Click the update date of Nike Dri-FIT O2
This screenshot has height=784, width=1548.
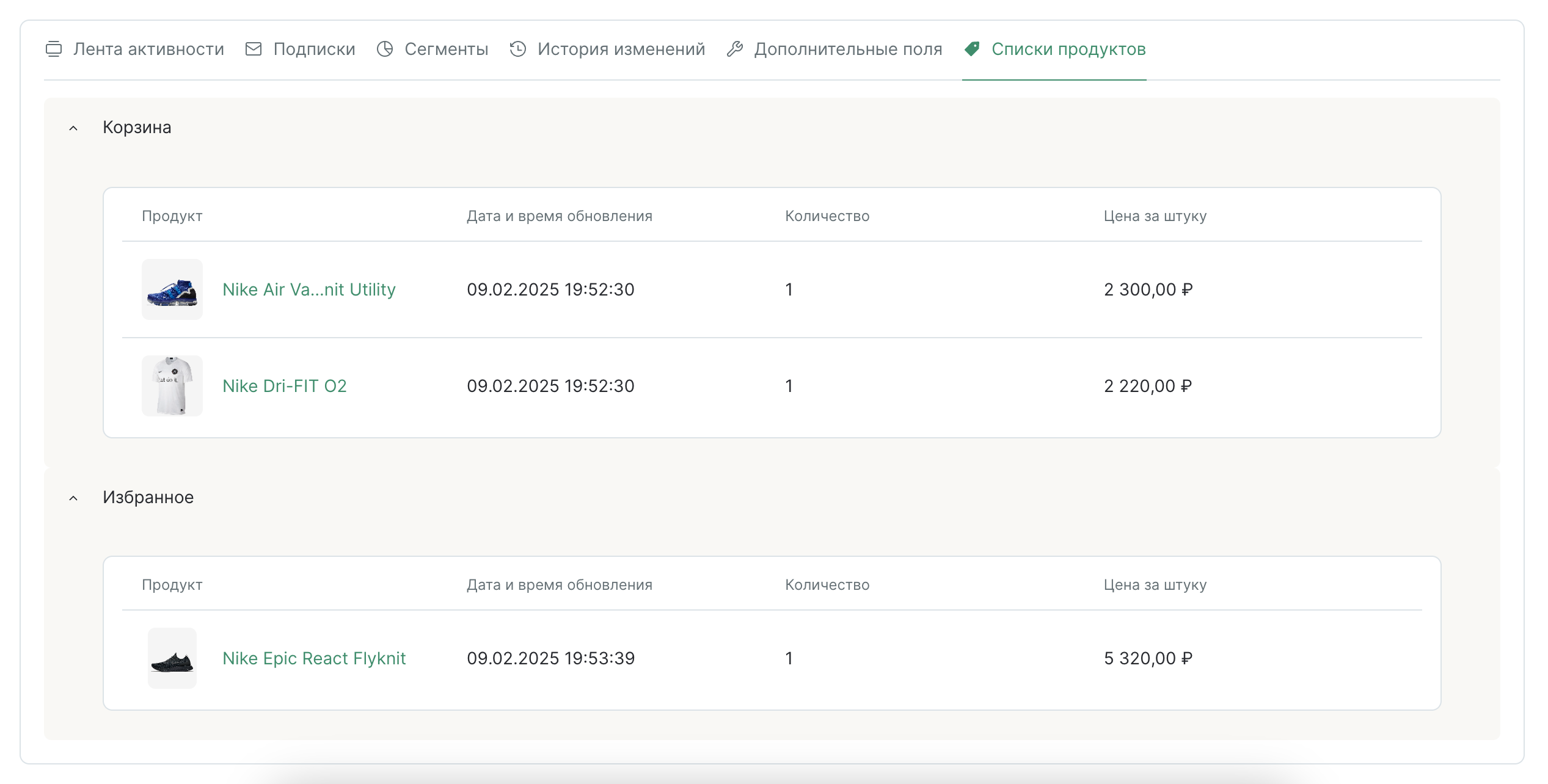550,386
